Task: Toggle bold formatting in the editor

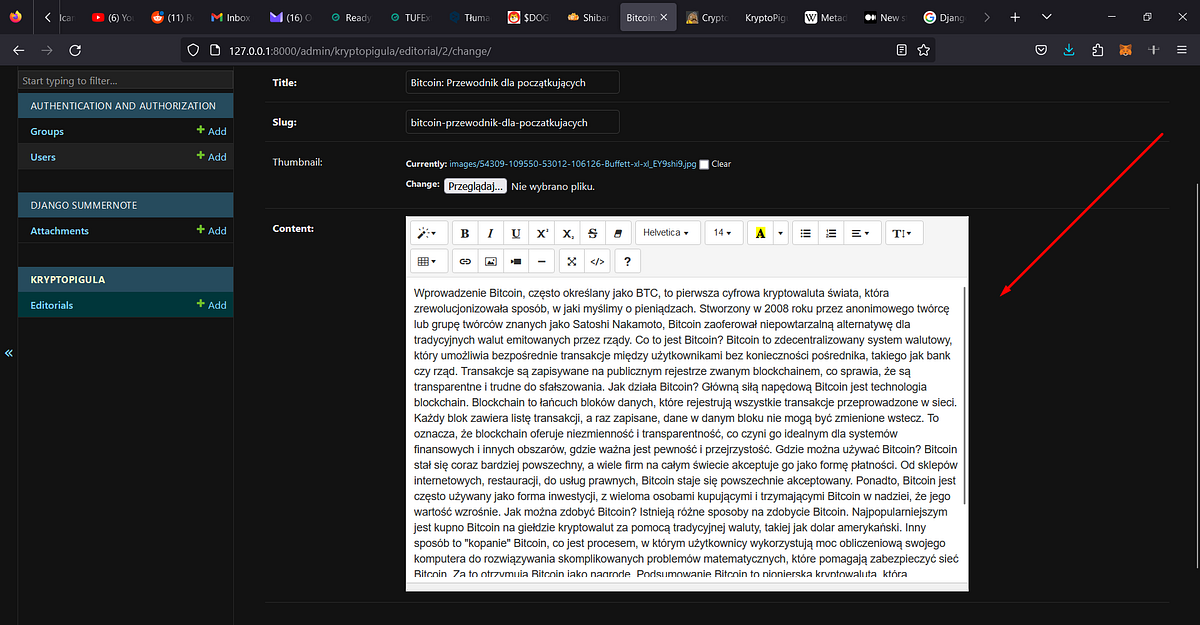Action: [464, 233]
